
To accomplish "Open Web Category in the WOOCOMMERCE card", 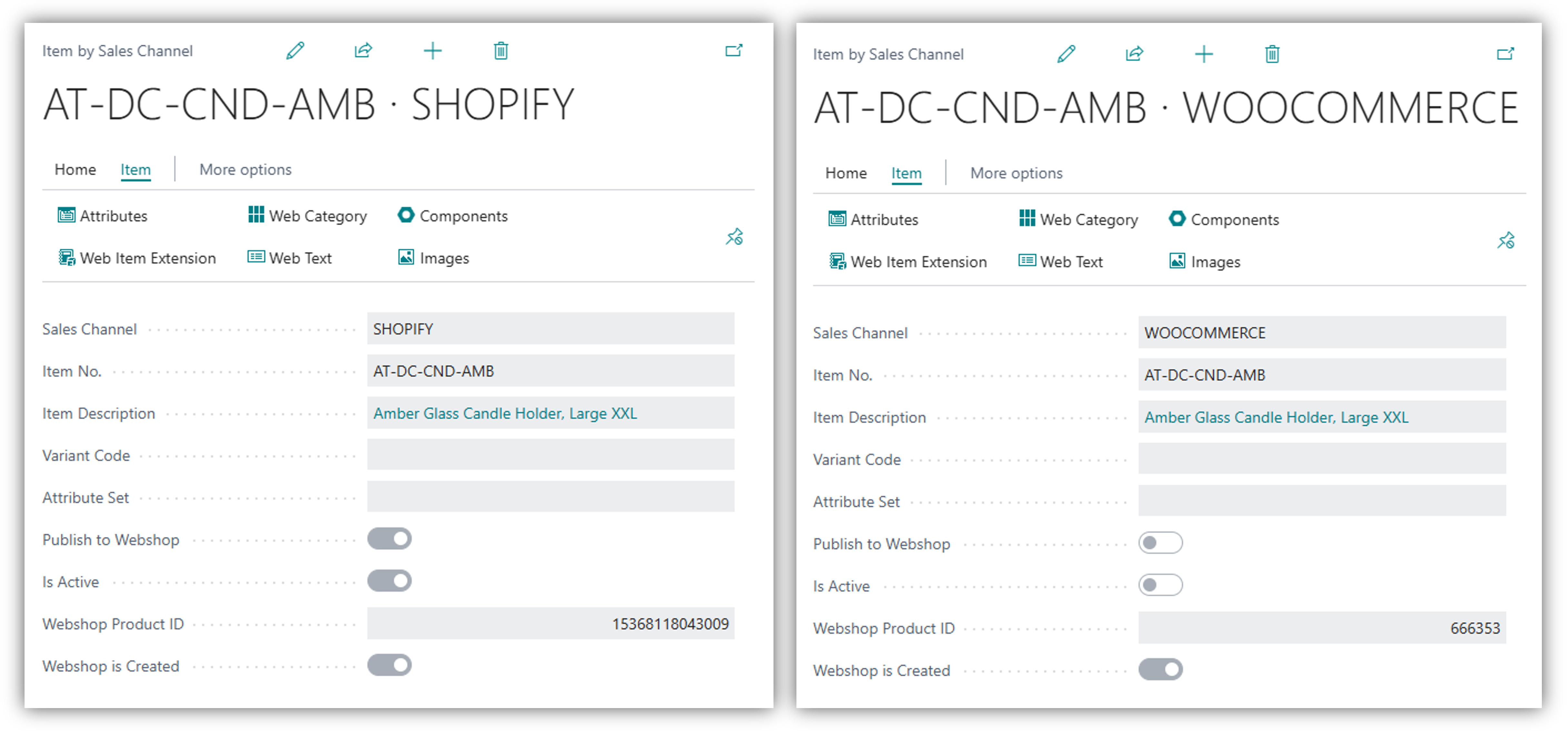I will (1078, 220).
